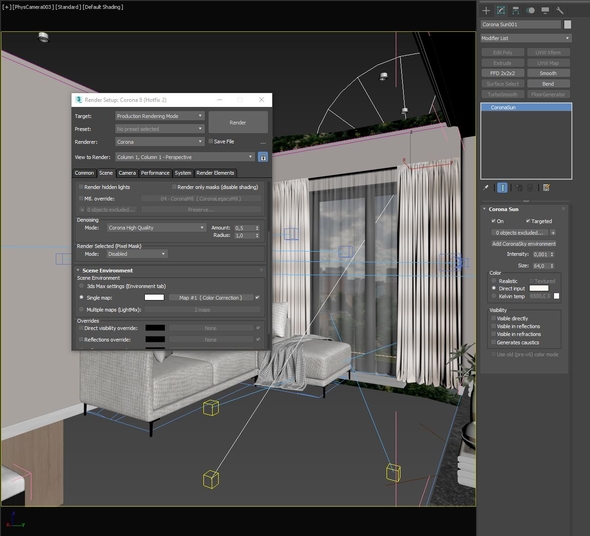
Task: Open the View to Render dropdown
Action: coord(185,157)
